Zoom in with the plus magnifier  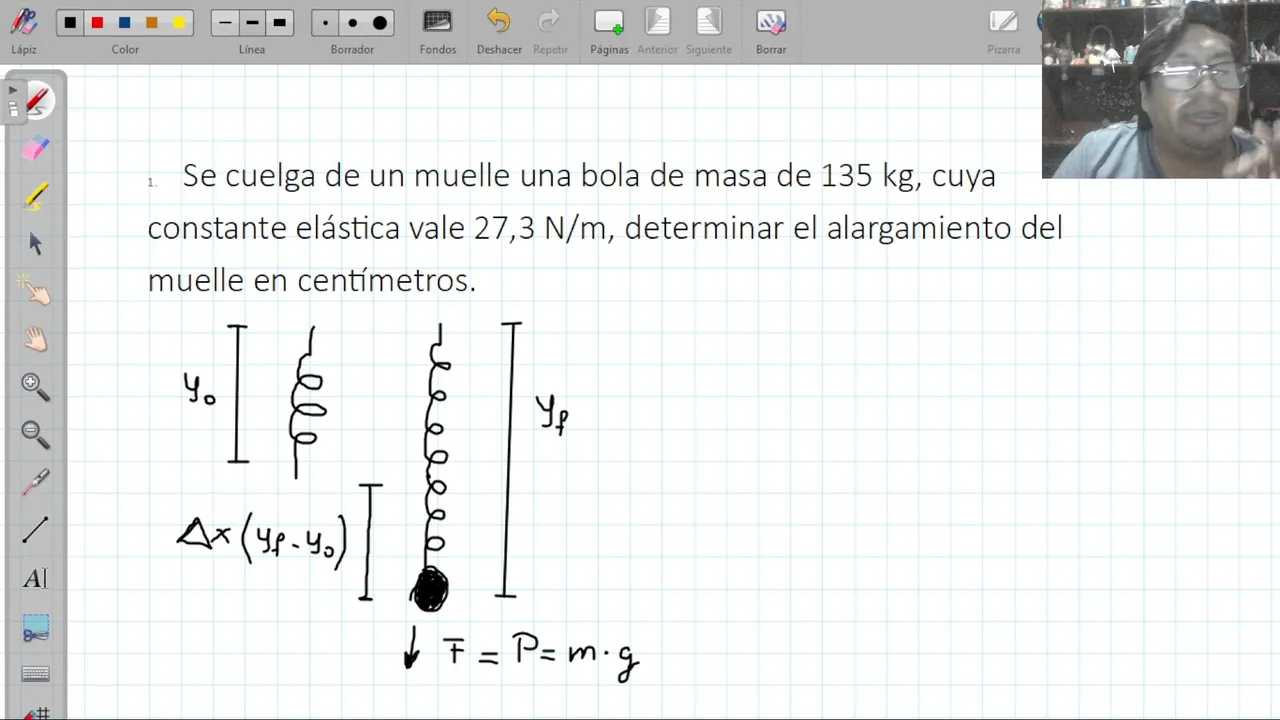tap(35, 386)
